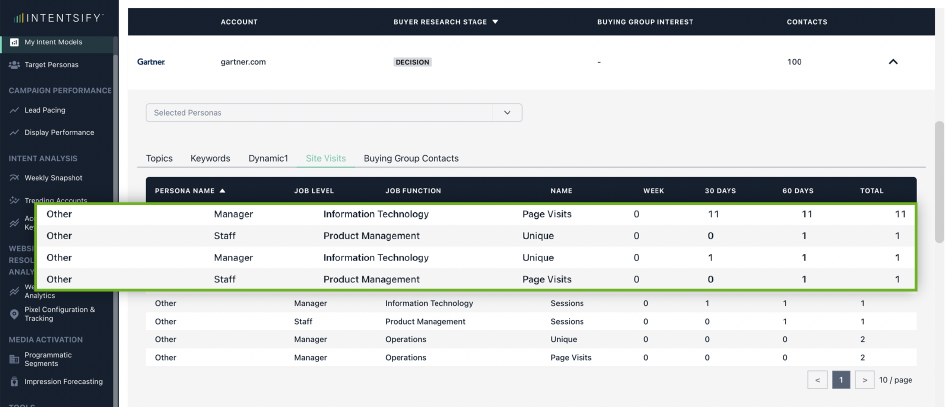Go to next page of results
Image resolution: width=946 pixels, height=407 pixels.
(x=865, y=380)
